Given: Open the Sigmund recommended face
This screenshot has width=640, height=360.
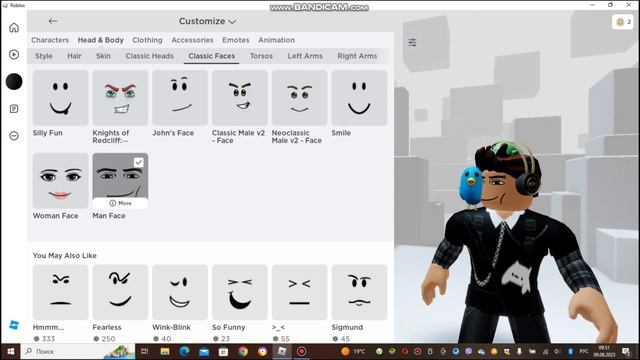Looking at the screenshot, I should [x=359, y=292].
